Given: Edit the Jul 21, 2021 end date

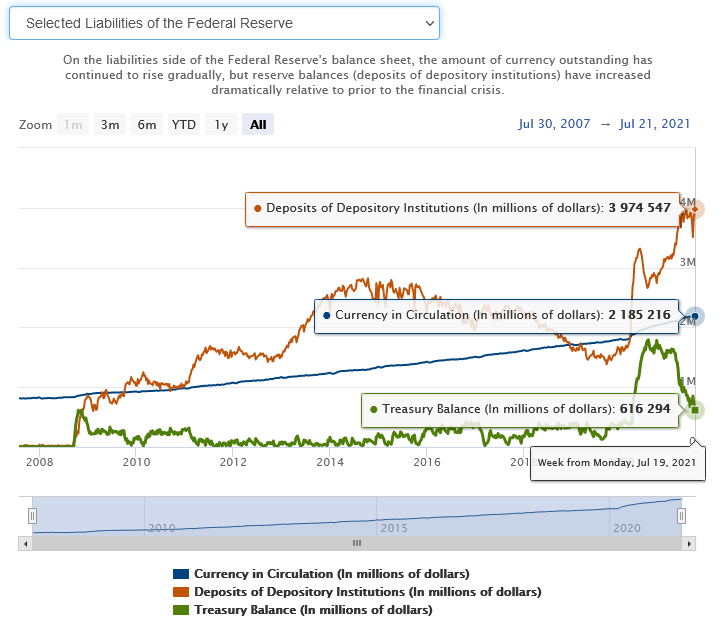Looking at the screenshot, I should click(x=655, y=124).
